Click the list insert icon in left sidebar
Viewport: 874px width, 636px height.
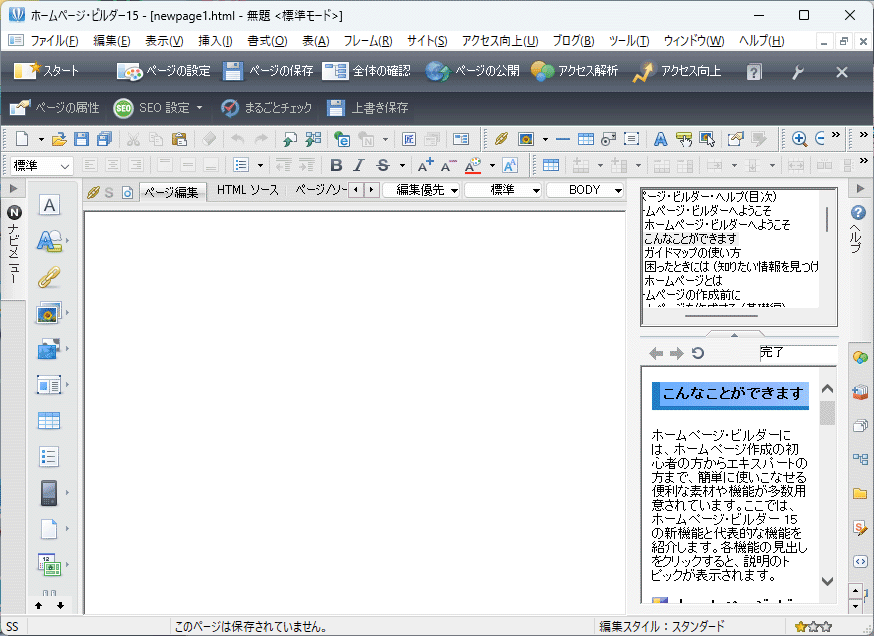point(49,457)
